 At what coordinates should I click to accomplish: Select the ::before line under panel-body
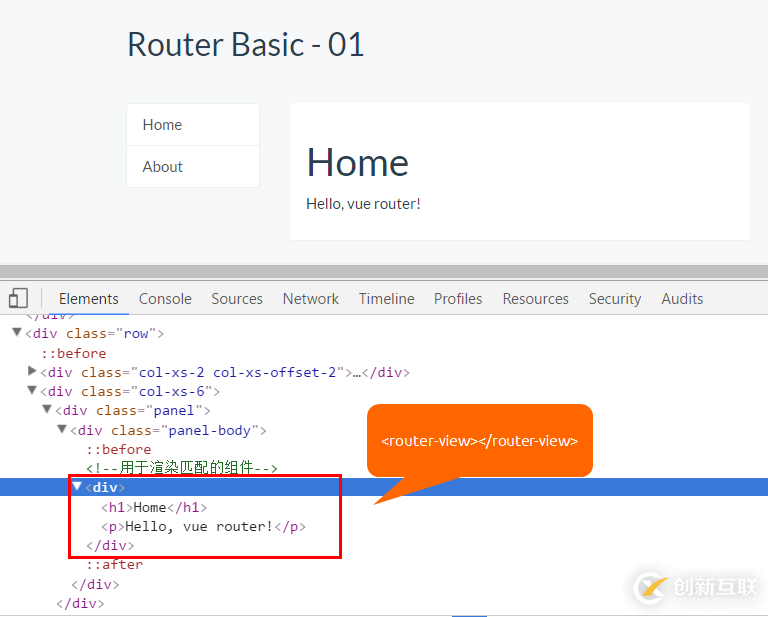(119, 450)
